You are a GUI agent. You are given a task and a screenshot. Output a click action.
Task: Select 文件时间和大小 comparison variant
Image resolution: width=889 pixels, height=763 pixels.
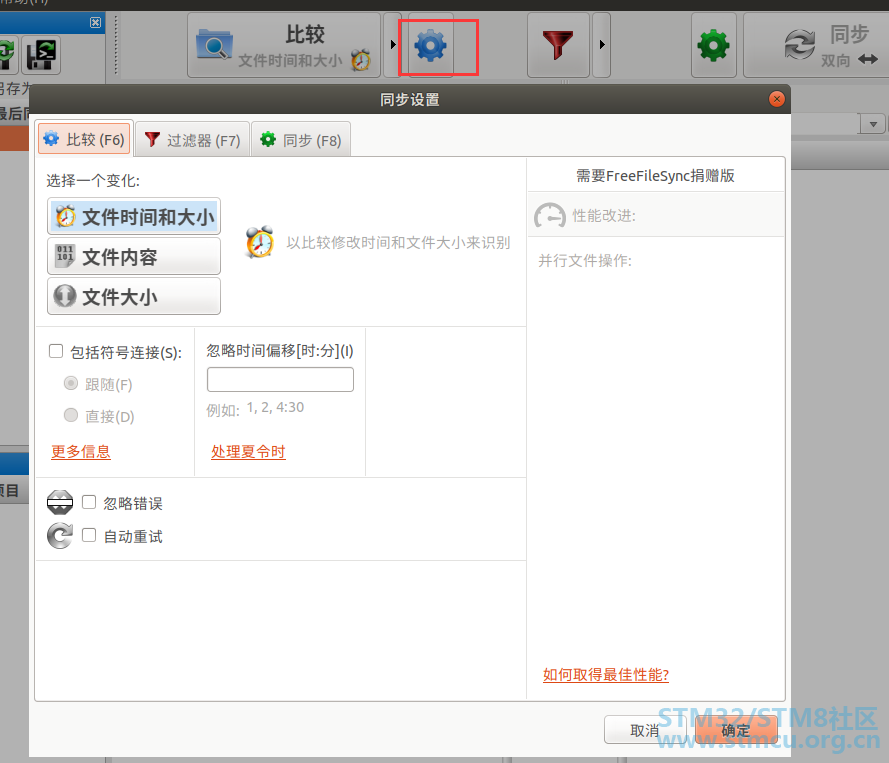(x=134, y=217)
